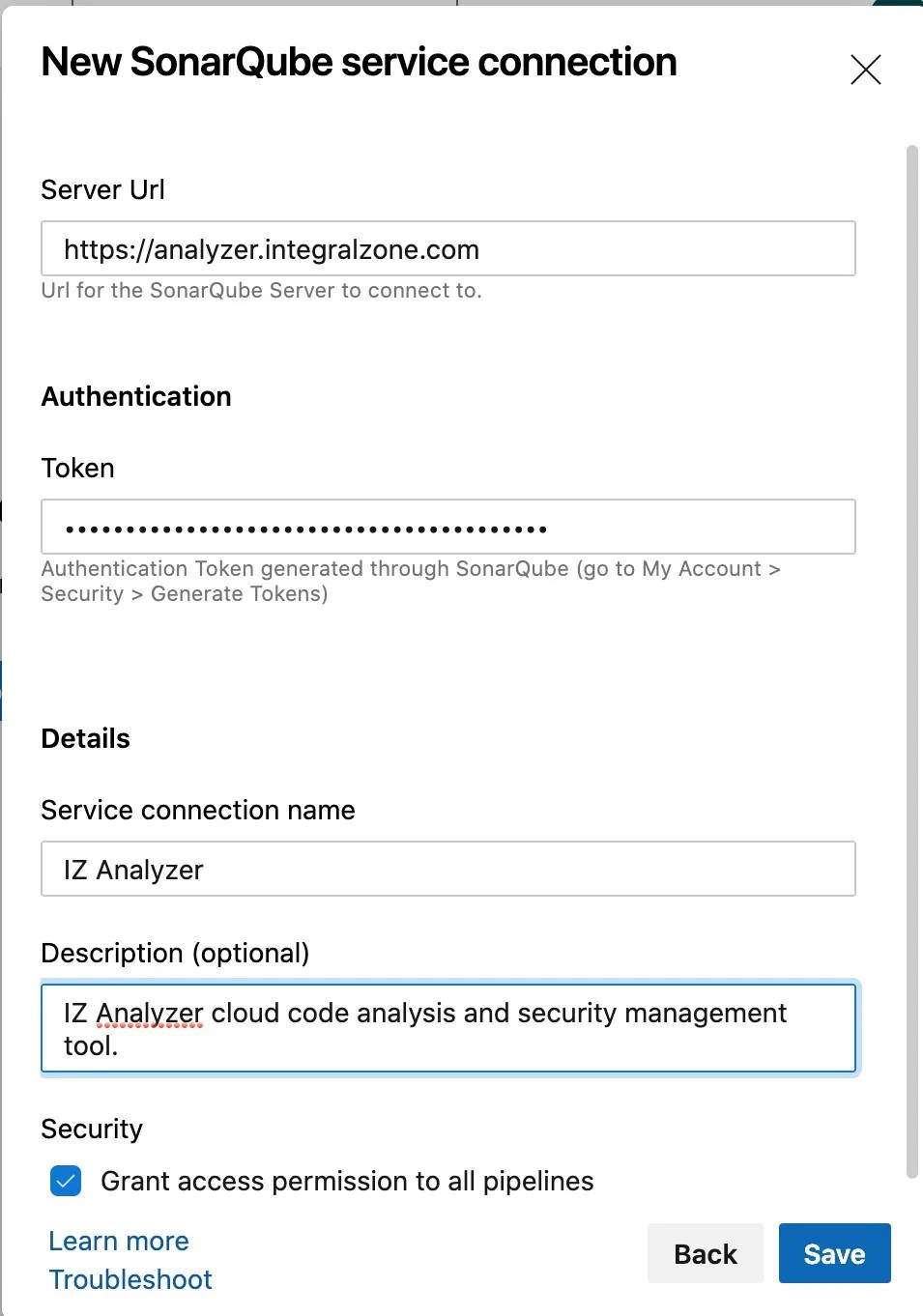
Task: Click the dialog's vertical scrollbar
Action: click(x=911, y=662)
